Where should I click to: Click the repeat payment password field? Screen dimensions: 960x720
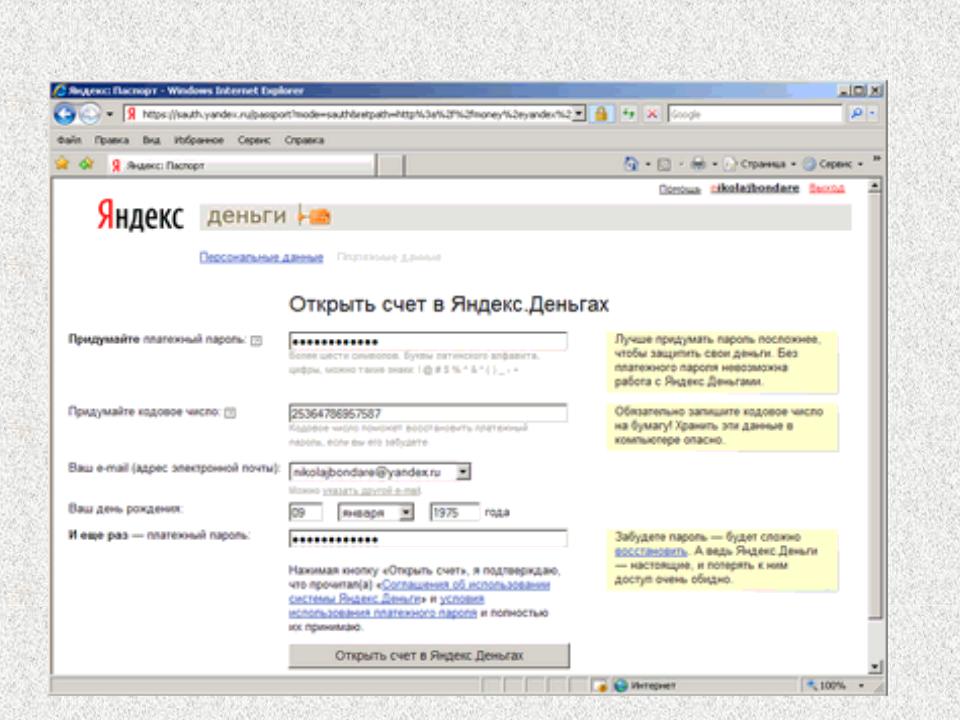click(x=428, y=539)
